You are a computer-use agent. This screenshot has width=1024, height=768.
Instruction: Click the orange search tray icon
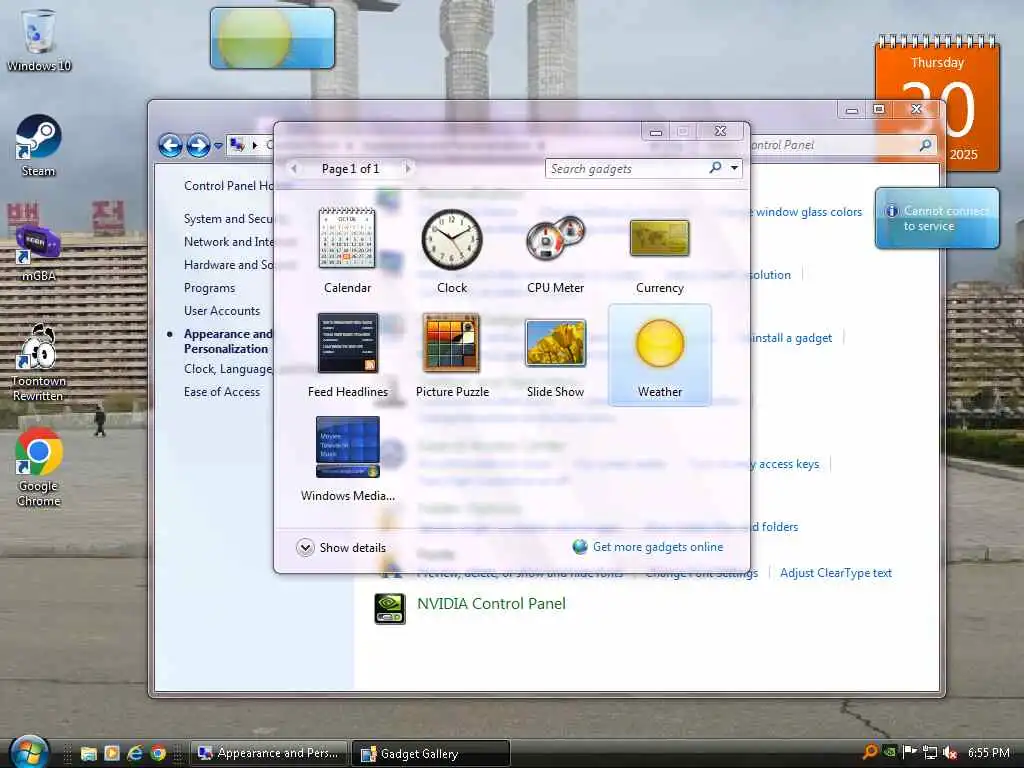[x=870, y=752]
